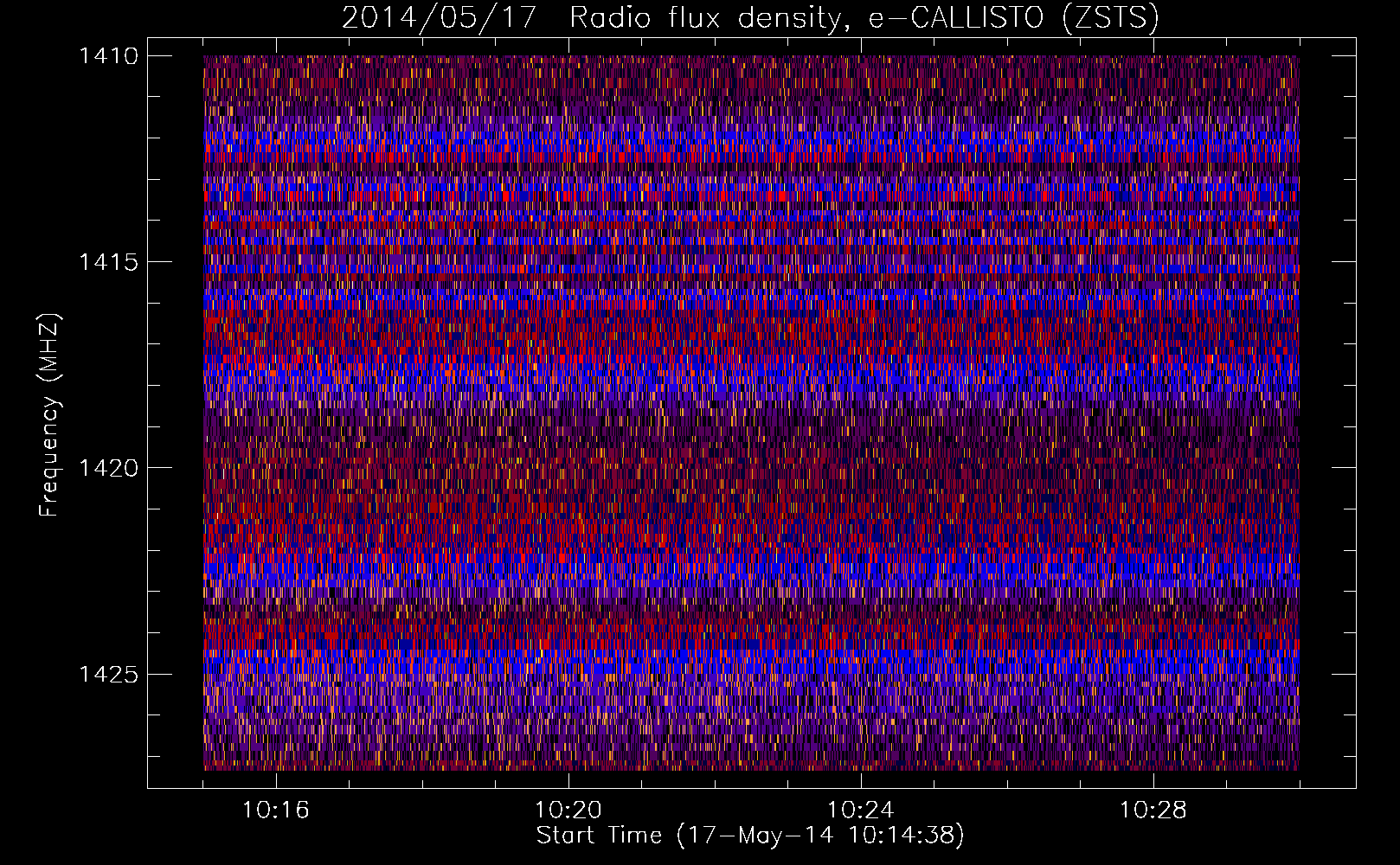This screenshot has width=1400, height=865.
Task: Click the 'Start Time (17-May-14 10:14:38)' label
Action: pos(750,836)
